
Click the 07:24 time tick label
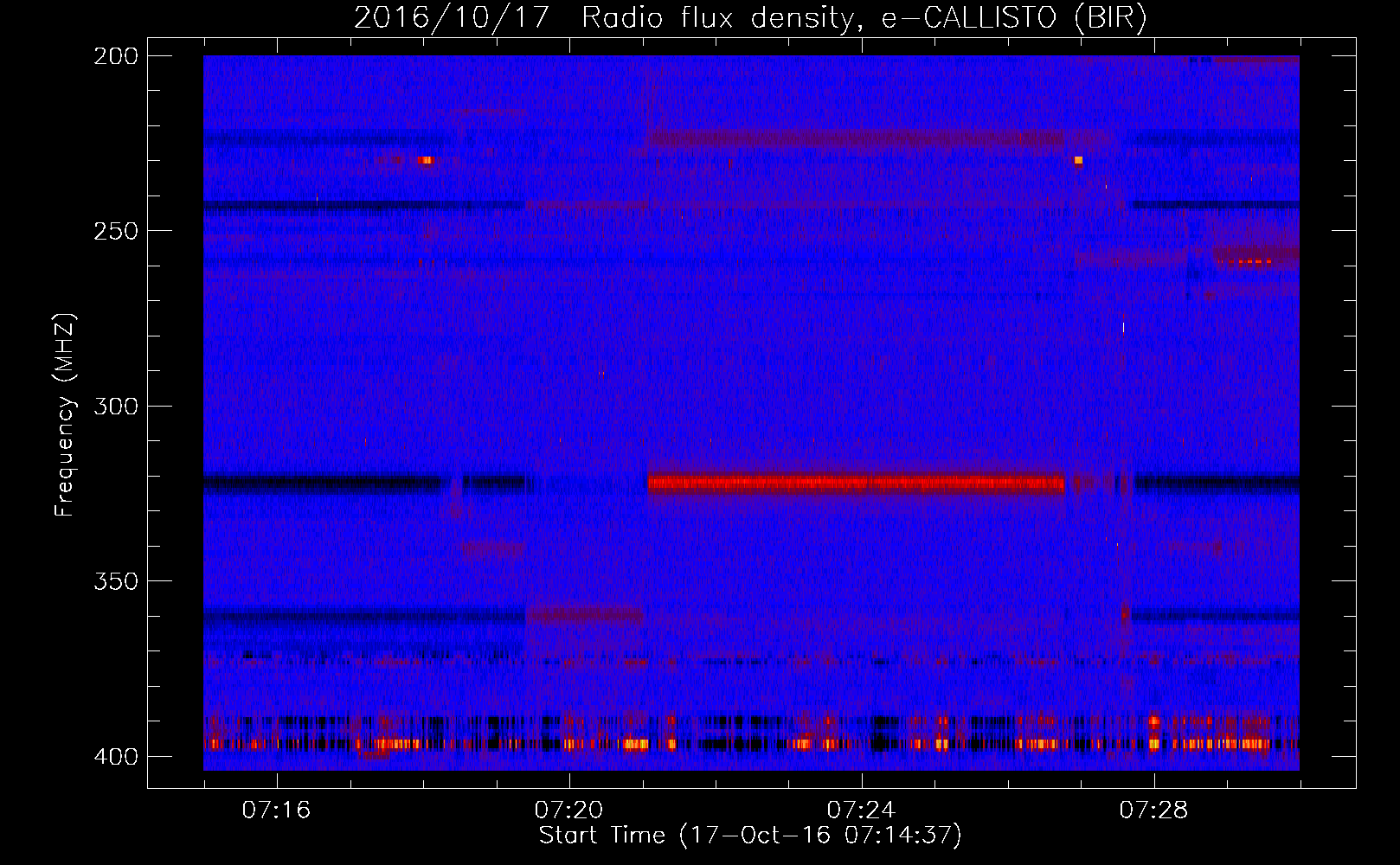coord(861,810)
